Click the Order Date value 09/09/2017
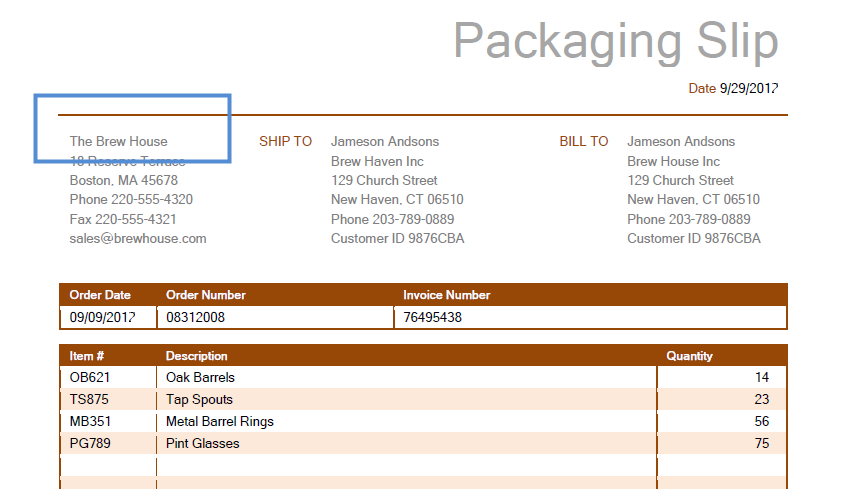Viewport: 846px width, 489px height. [x=104, y=318]
